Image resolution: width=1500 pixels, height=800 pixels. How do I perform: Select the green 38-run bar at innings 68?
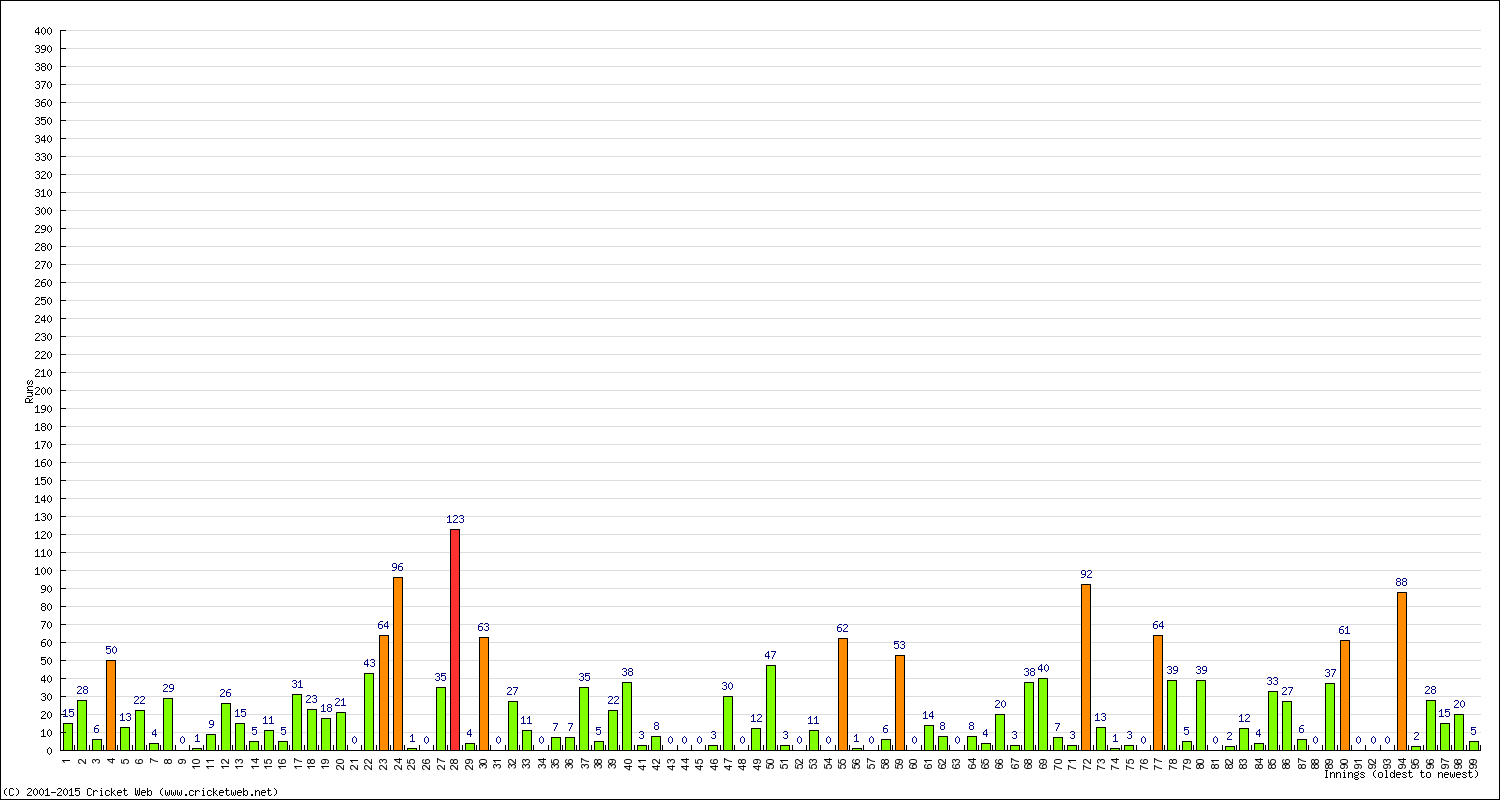click(x=1029, y=716)
